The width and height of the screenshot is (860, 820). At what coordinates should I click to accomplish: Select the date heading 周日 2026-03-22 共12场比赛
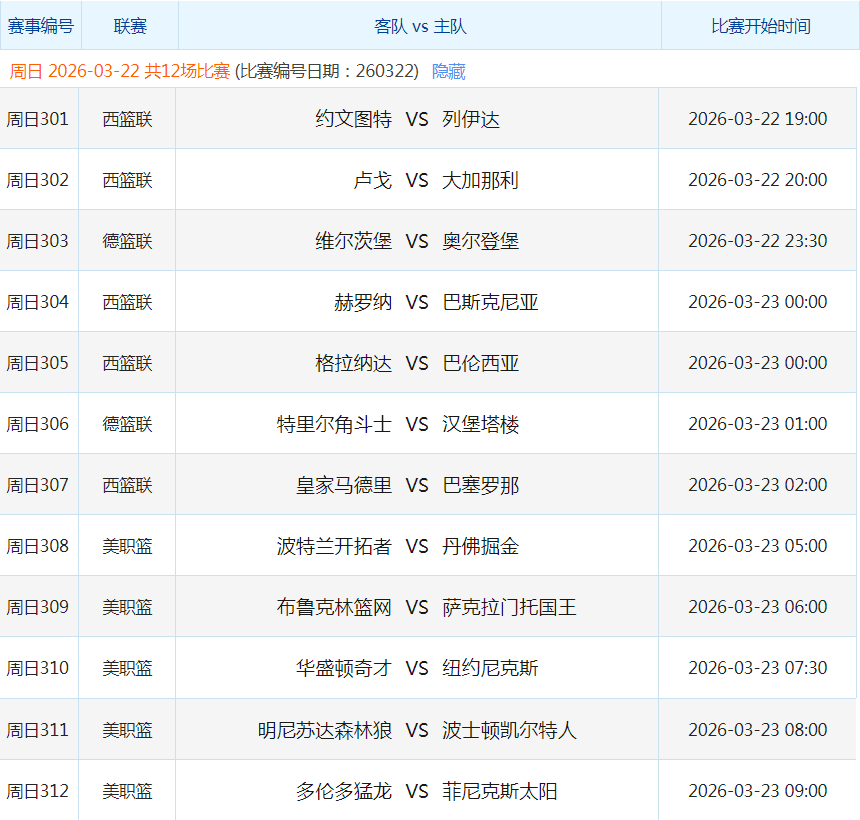[120, 72]
